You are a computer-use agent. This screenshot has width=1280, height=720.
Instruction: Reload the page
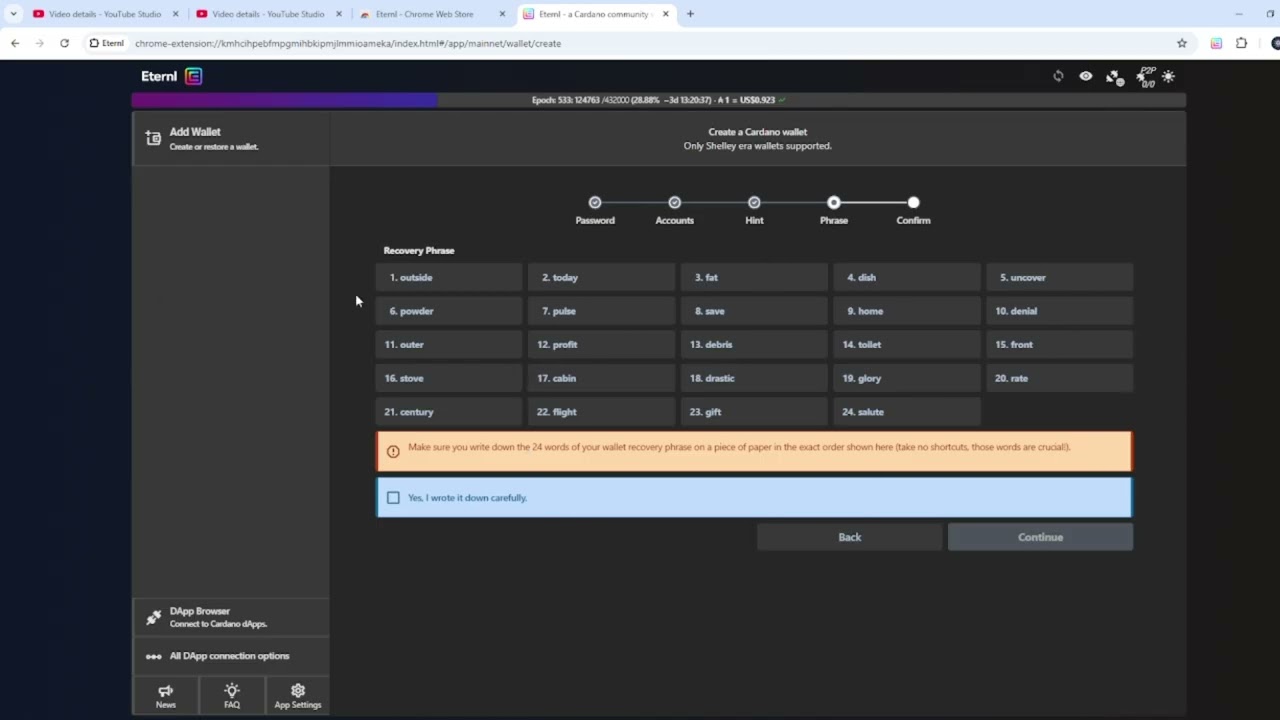click(64, 43)
